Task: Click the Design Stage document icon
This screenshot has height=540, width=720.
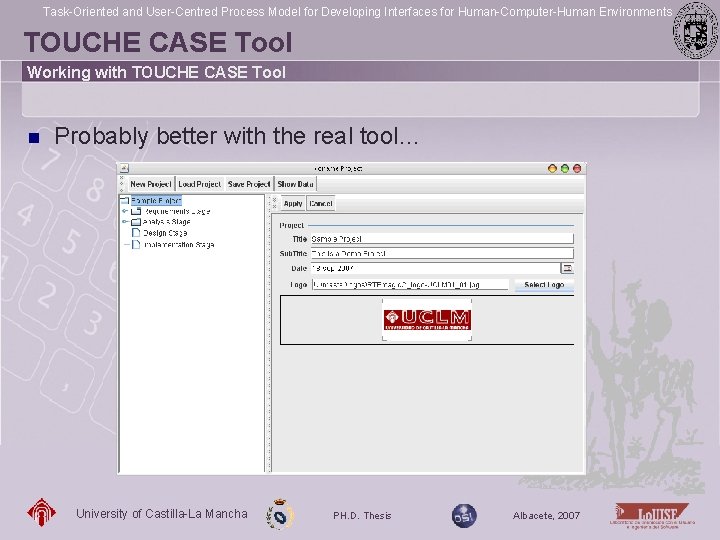Action: (136, 233)
